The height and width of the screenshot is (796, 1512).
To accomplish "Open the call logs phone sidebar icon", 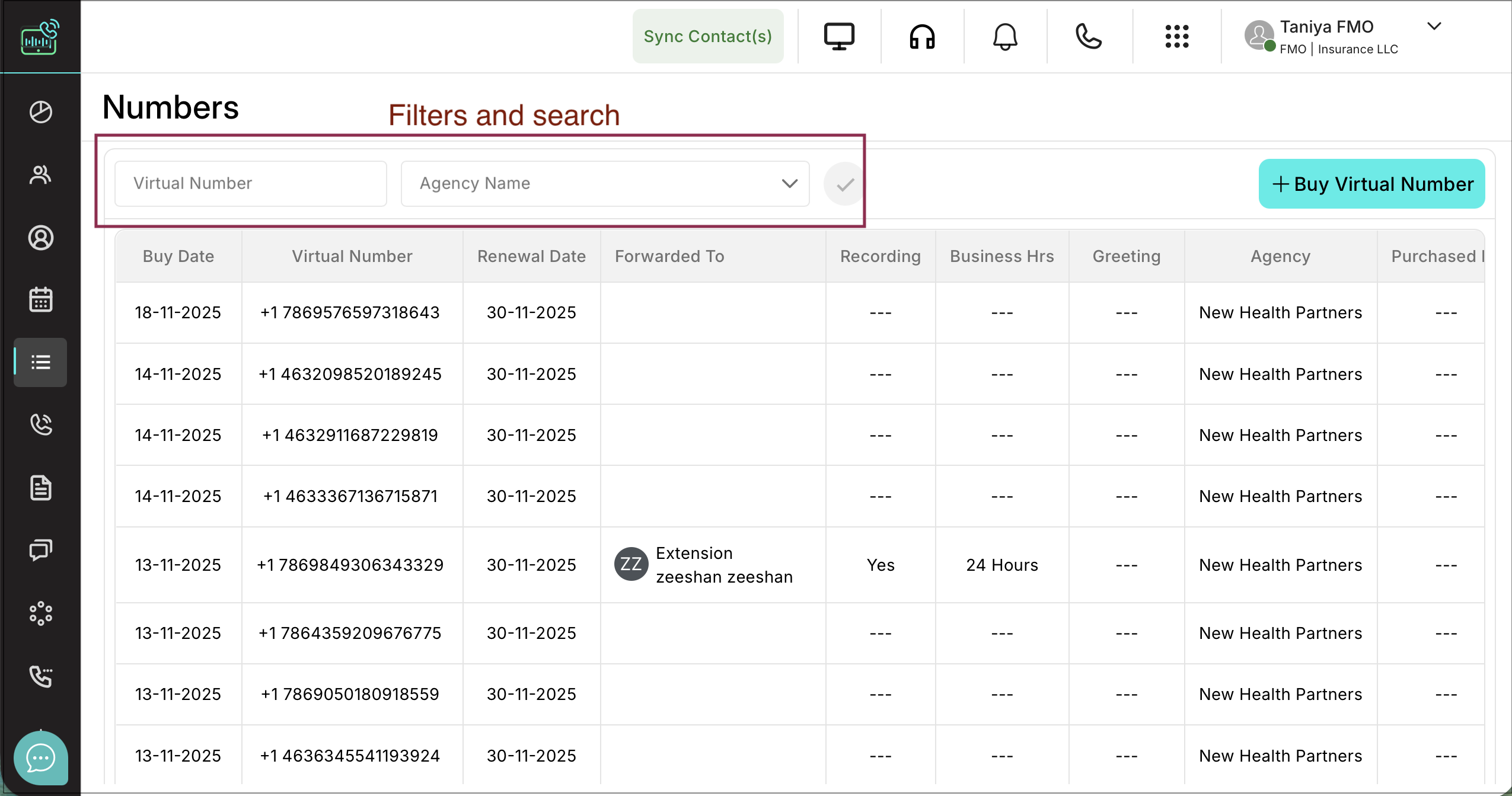I will [40, 424].
